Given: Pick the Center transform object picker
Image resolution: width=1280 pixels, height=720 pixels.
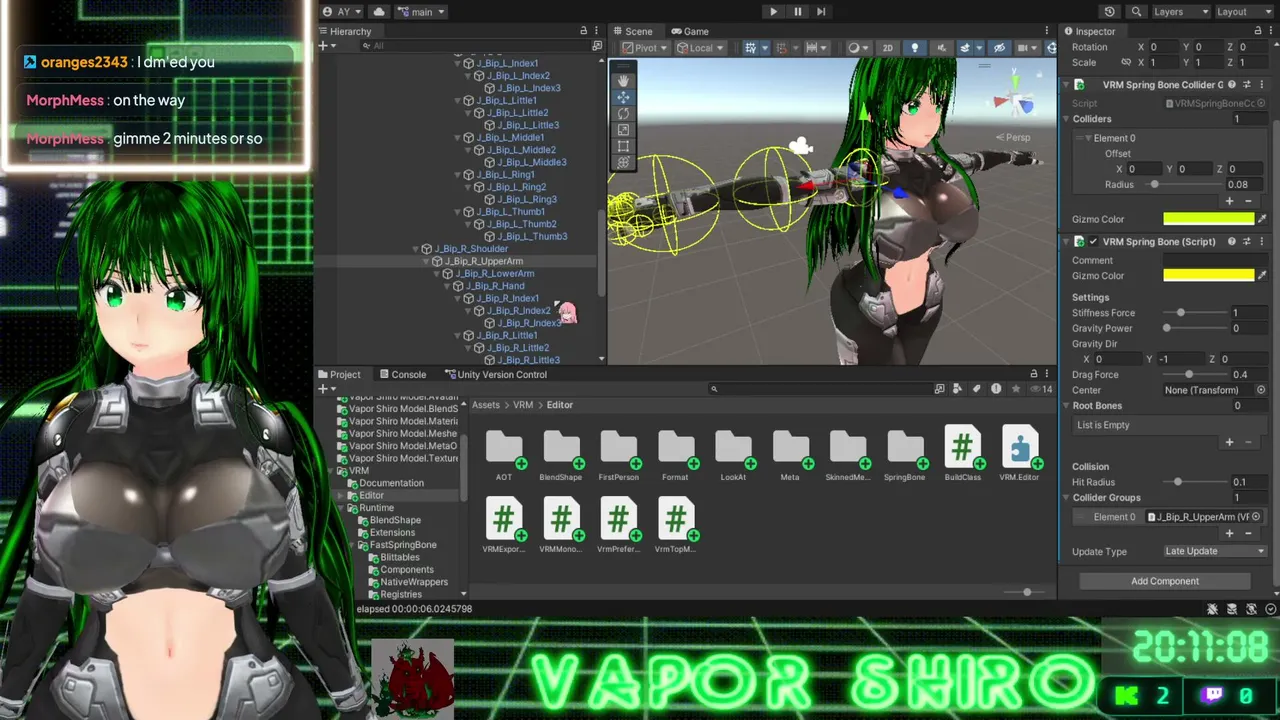Looking at the screenshot, I should tap(1261, 390).
